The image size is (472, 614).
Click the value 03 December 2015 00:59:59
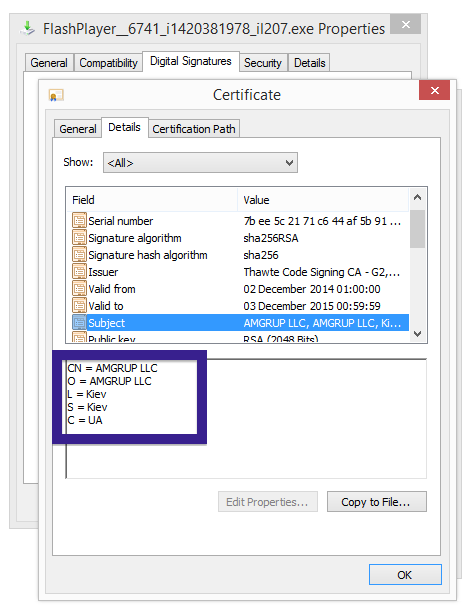[x=312, y=306]
